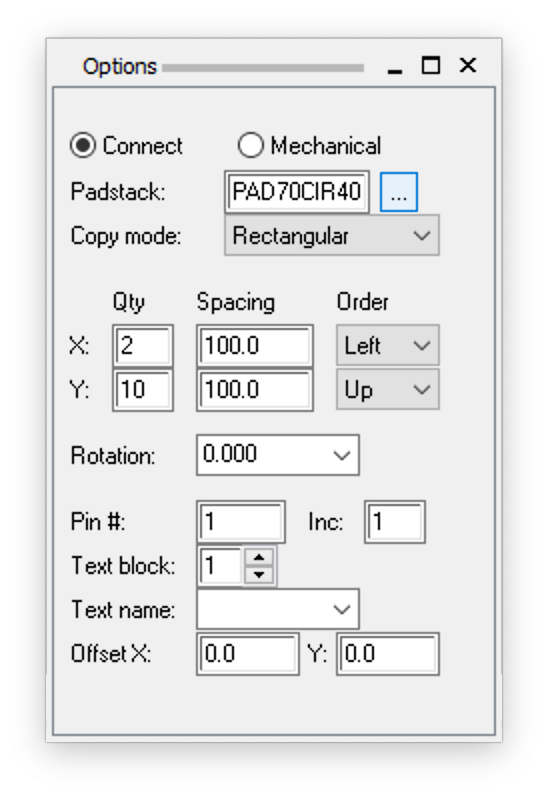Click the Offset Y field
548x796 pixels.
388,654
